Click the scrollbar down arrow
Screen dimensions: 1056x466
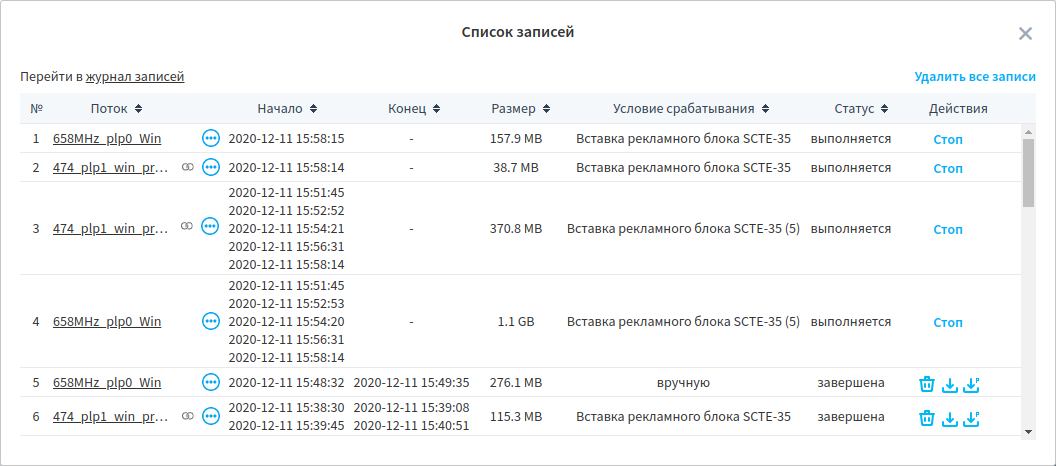pyautogui.click(x=1028, y=430)
